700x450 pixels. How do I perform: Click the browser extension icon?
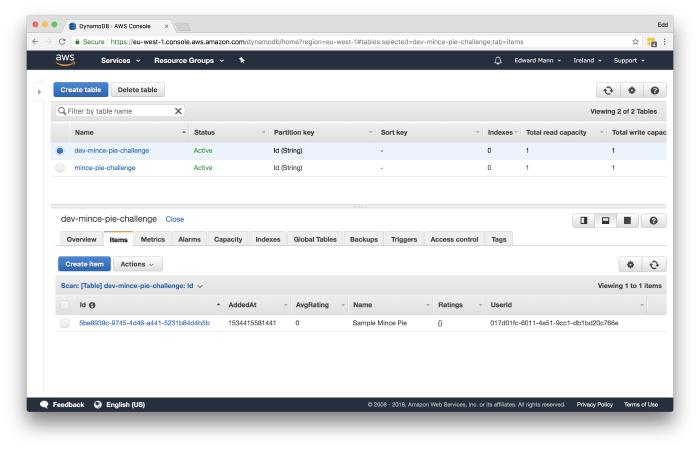coord(652,42)
